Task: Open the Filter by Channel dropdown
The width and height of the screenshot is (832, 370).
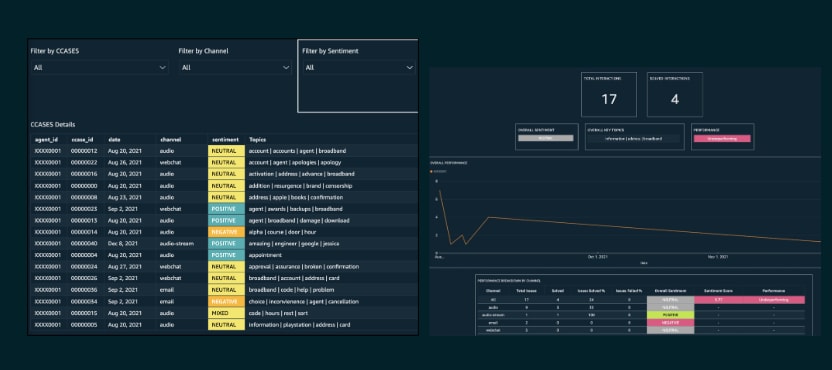Action: pyautogui.click(x=235, y=67)
